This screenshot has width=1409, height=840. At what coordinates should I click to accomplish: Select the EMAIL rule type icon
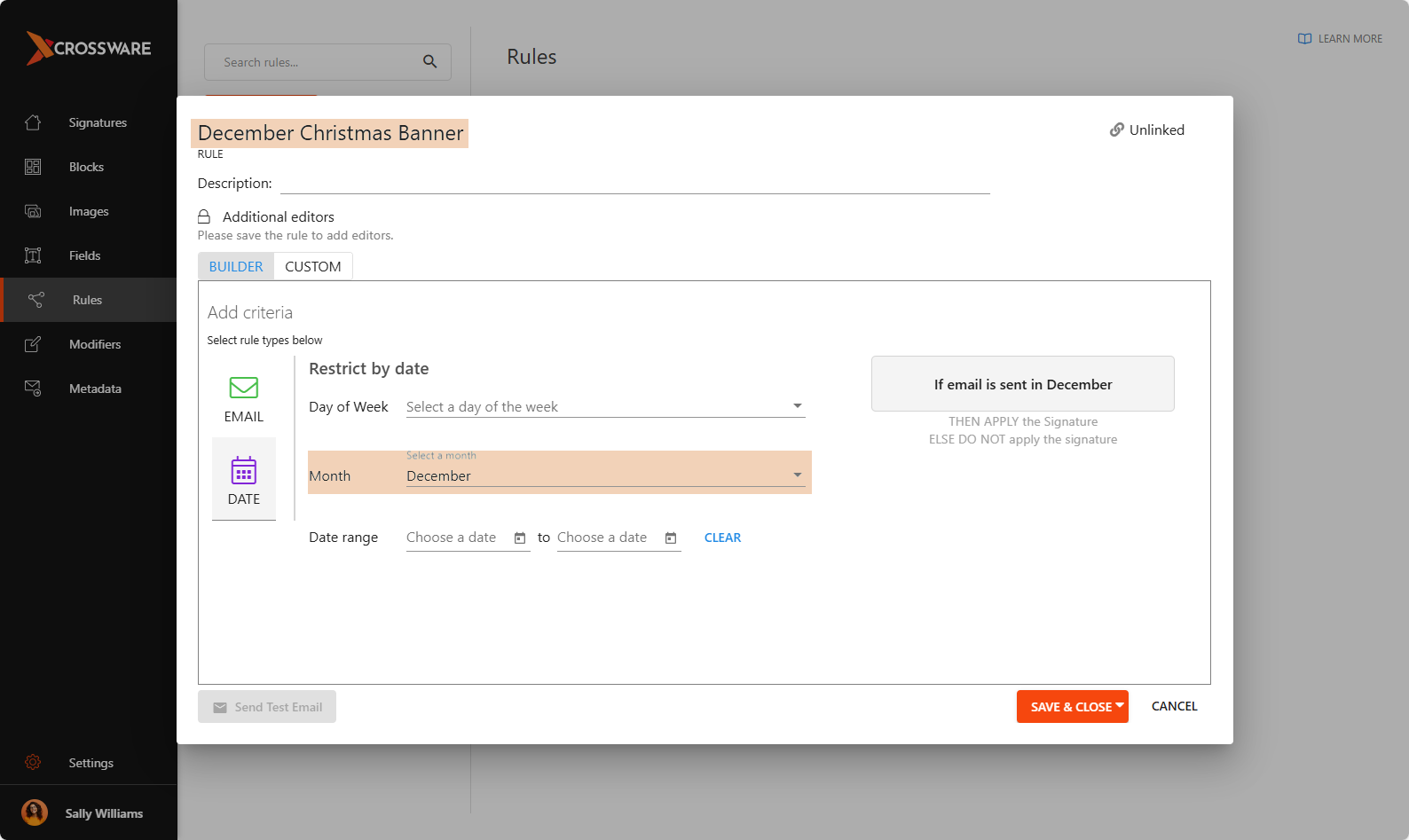243,389
